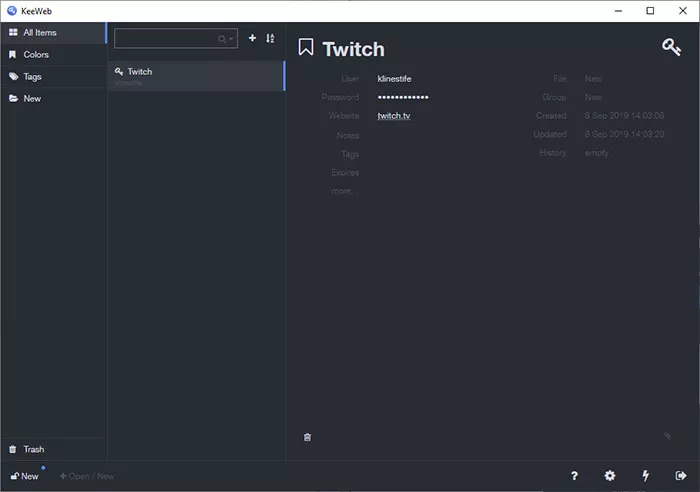
Task: Click the Updated date value
Action: pyautogui.click(x=624, y=134)
